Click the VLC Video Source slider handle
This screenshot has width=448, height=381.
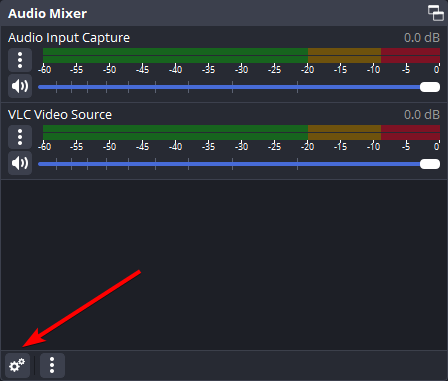[x=430, y=164]
